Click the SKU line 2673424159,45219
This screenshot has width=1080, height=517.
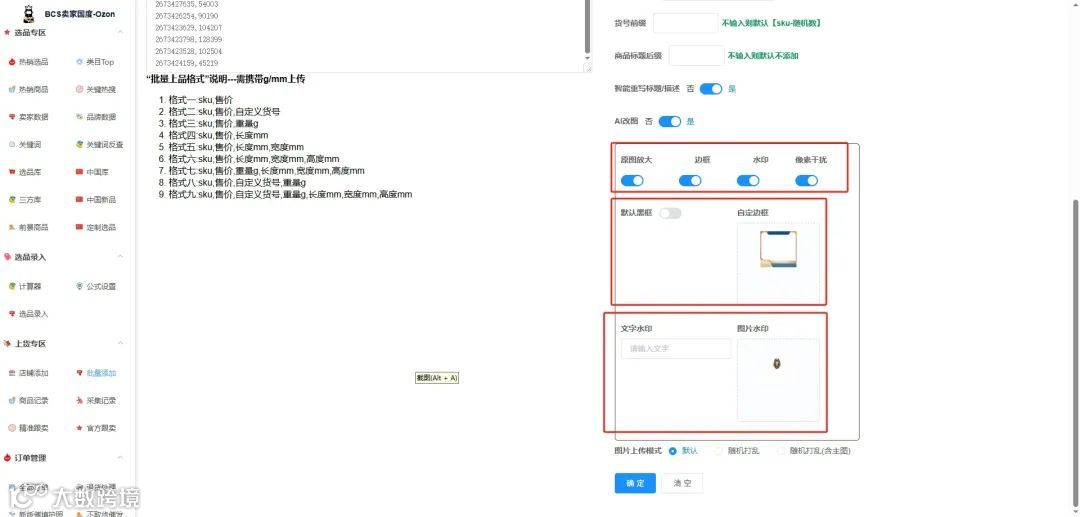click(187, 63)
